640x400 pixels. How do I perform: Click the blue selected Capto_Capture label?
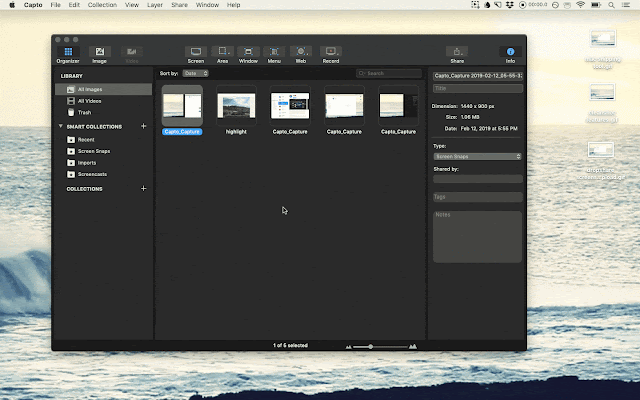point(182,131)
